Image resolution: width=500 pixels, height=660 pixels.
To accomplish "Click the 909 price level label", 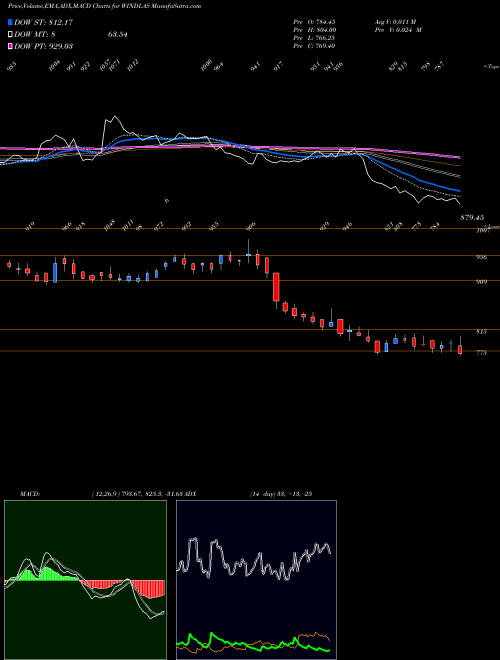I will tap(482, 282).
